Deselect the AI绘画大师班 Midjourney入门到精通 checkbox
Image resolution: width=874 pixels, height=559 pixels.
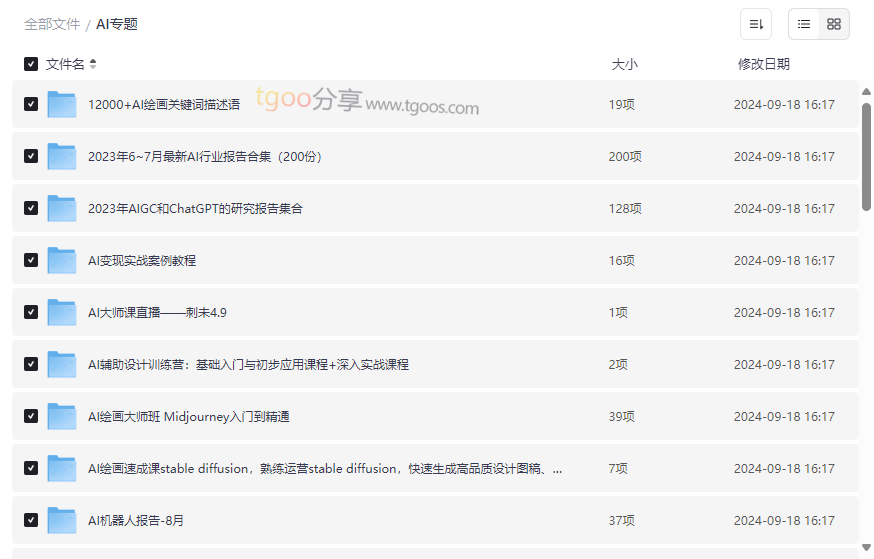coord(31,417)
